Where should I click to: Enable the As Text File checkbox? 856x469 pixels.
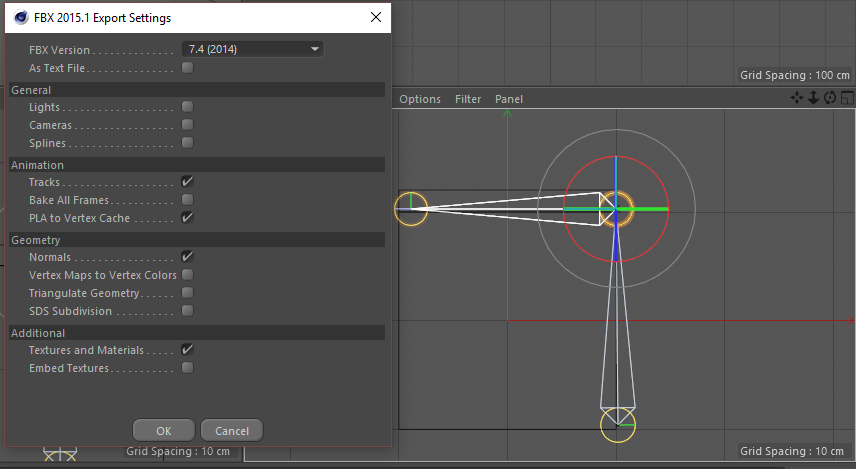click(187, 68)
